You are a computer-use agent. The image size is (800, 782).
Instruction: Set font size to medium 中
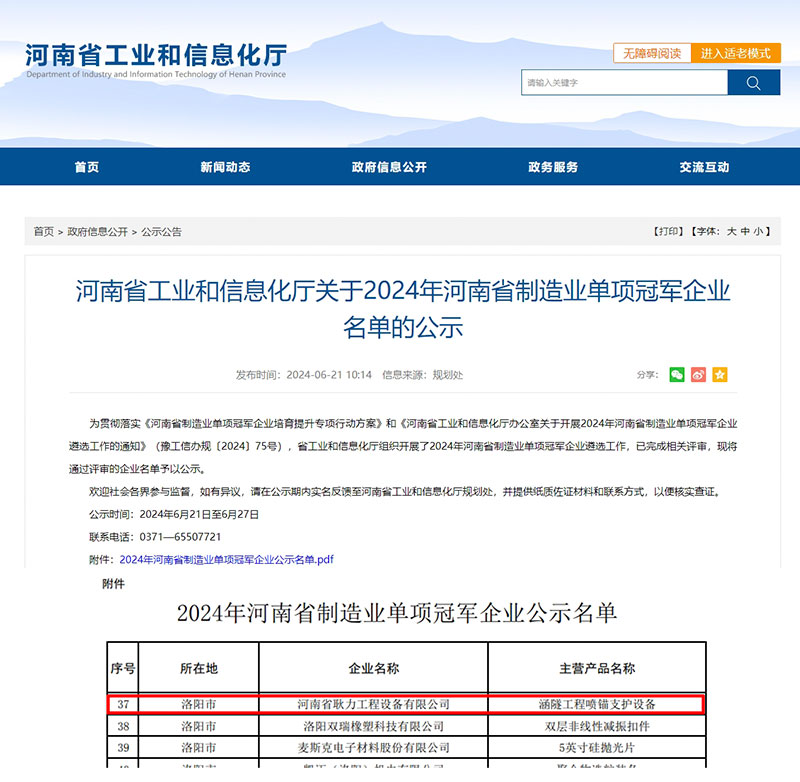coord(744,231)
